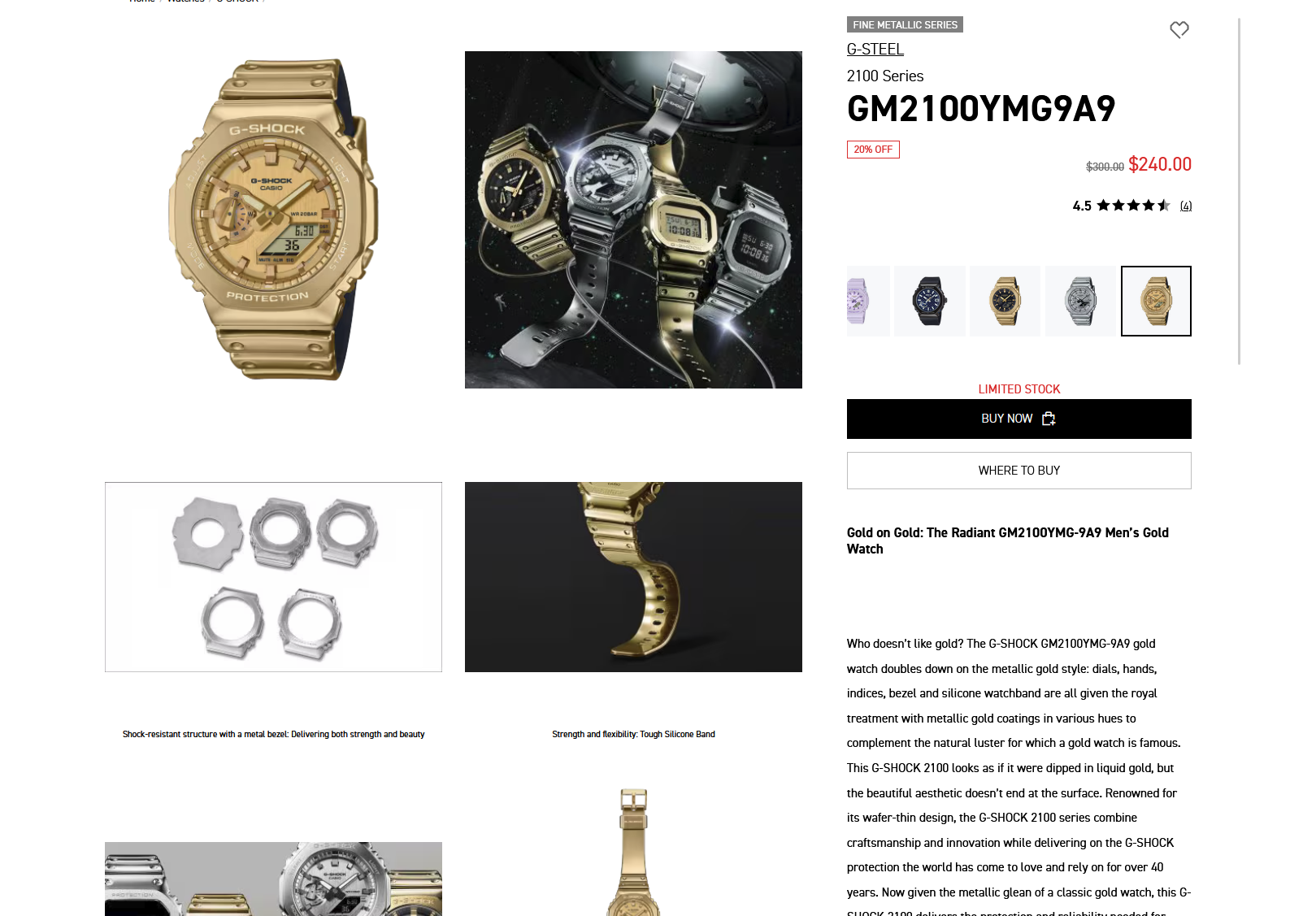
Task: Click the FINE METALLIC SERIES badge
Action: (x=905, y=24)
